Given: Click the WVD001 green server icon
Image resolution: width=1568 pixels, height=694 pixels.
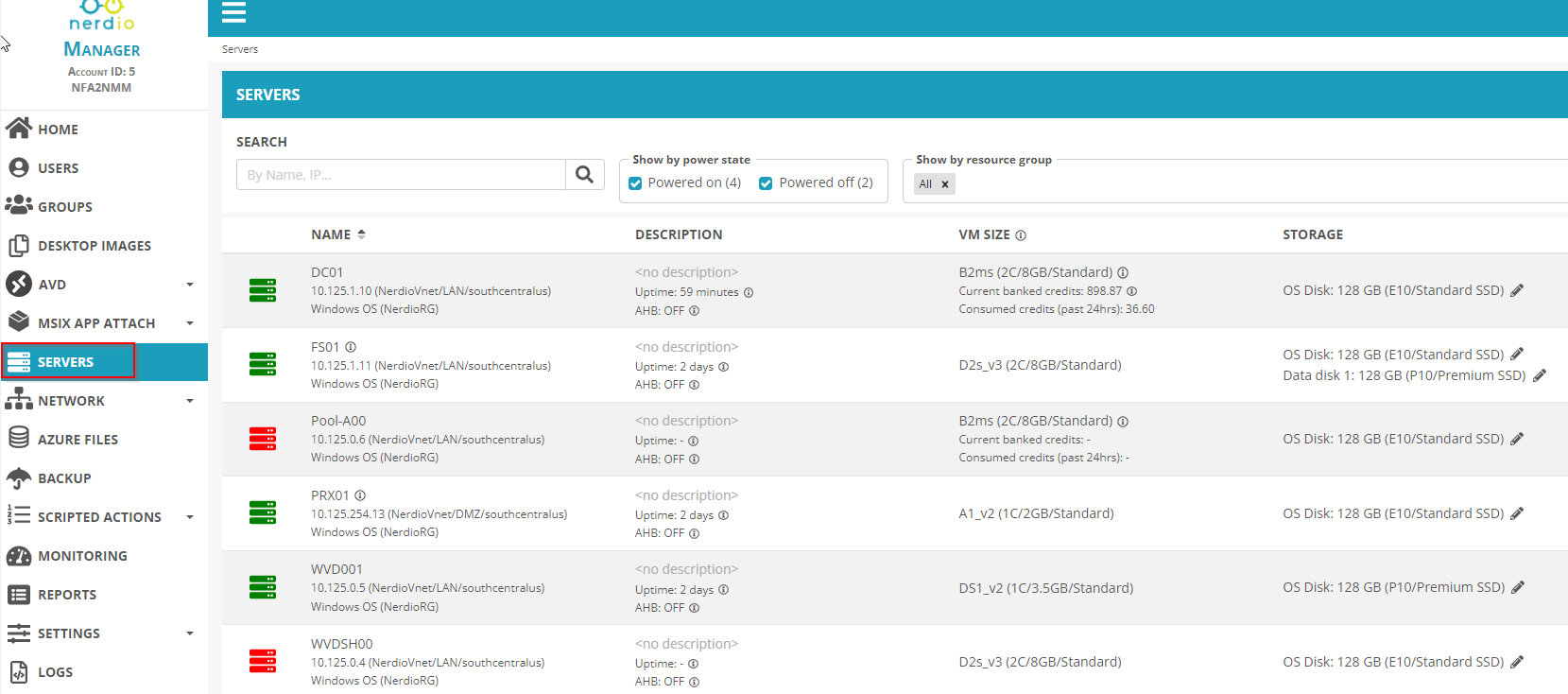Looking at the screenshot, I should (263, 587).
